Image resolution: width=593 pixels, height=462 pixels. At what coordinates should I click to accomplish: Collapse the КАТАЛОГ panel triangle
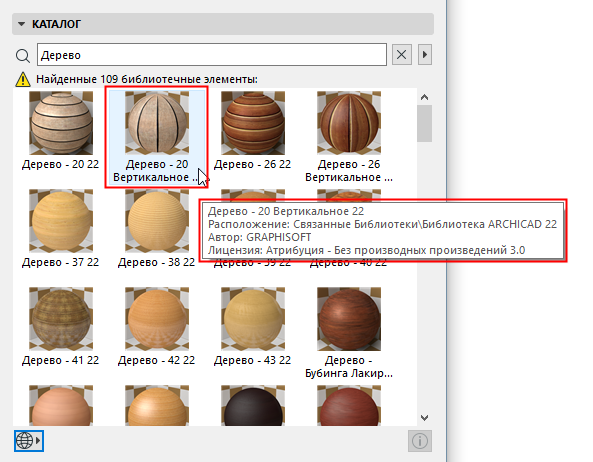coord(22,24)
